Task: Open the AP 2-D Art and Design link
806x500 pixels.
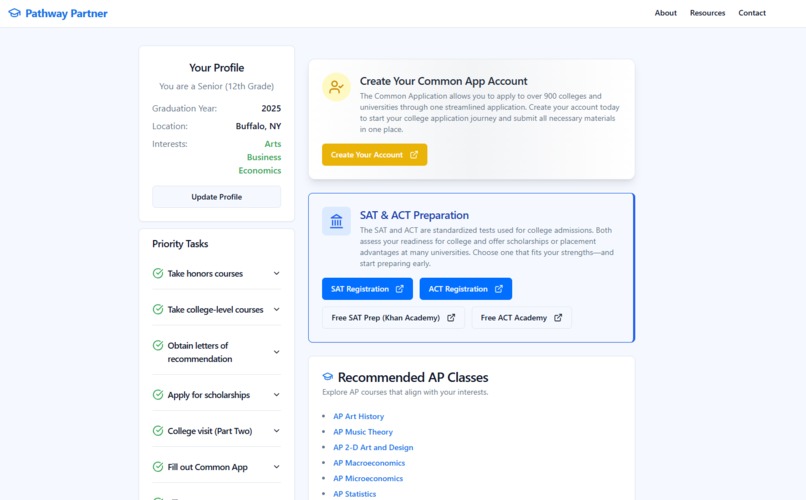Action: [373, 447]
